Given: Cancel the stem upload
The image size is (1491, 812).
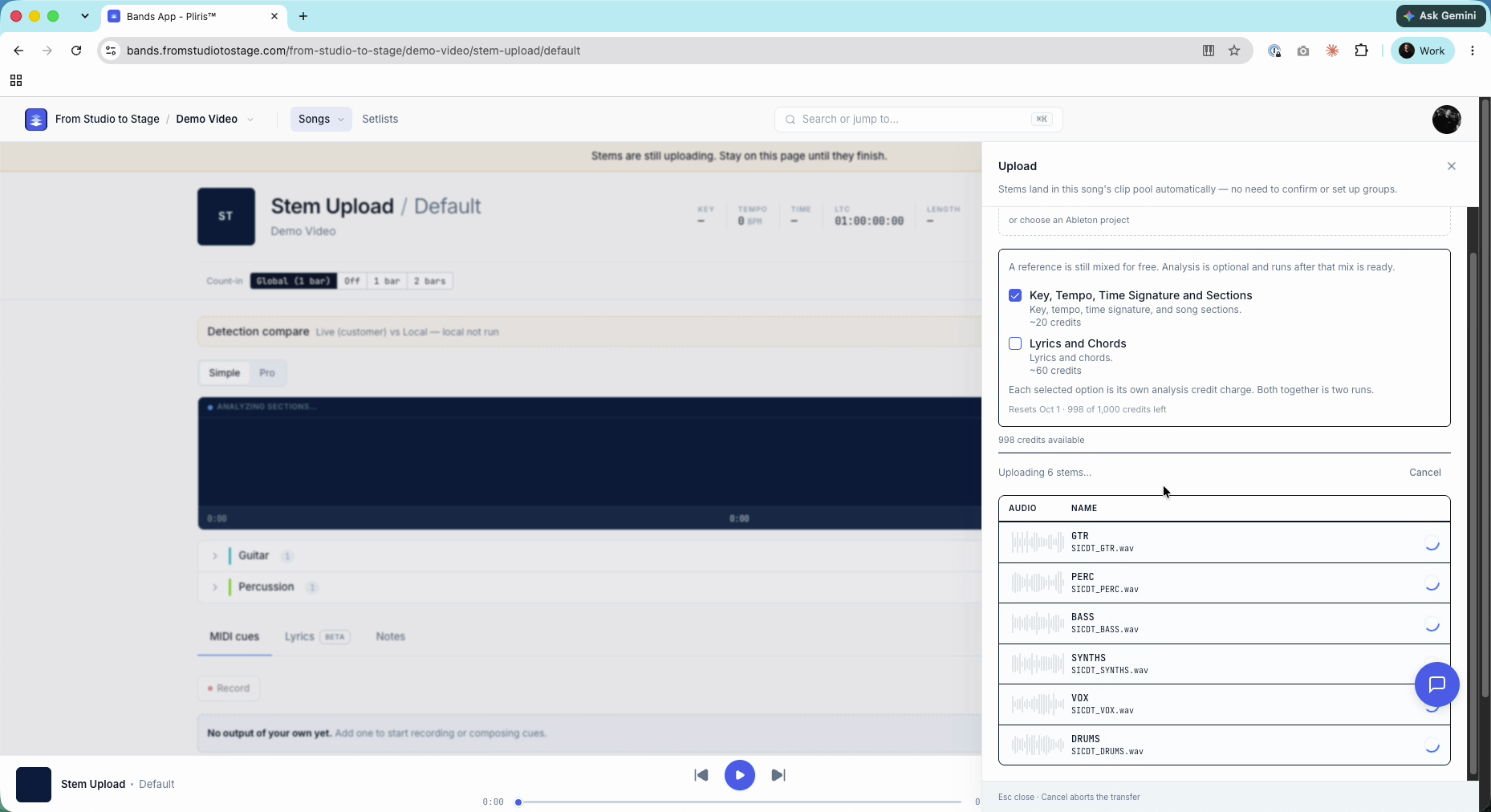Looking at the screenshot, I should click(x=1424, y=473).
